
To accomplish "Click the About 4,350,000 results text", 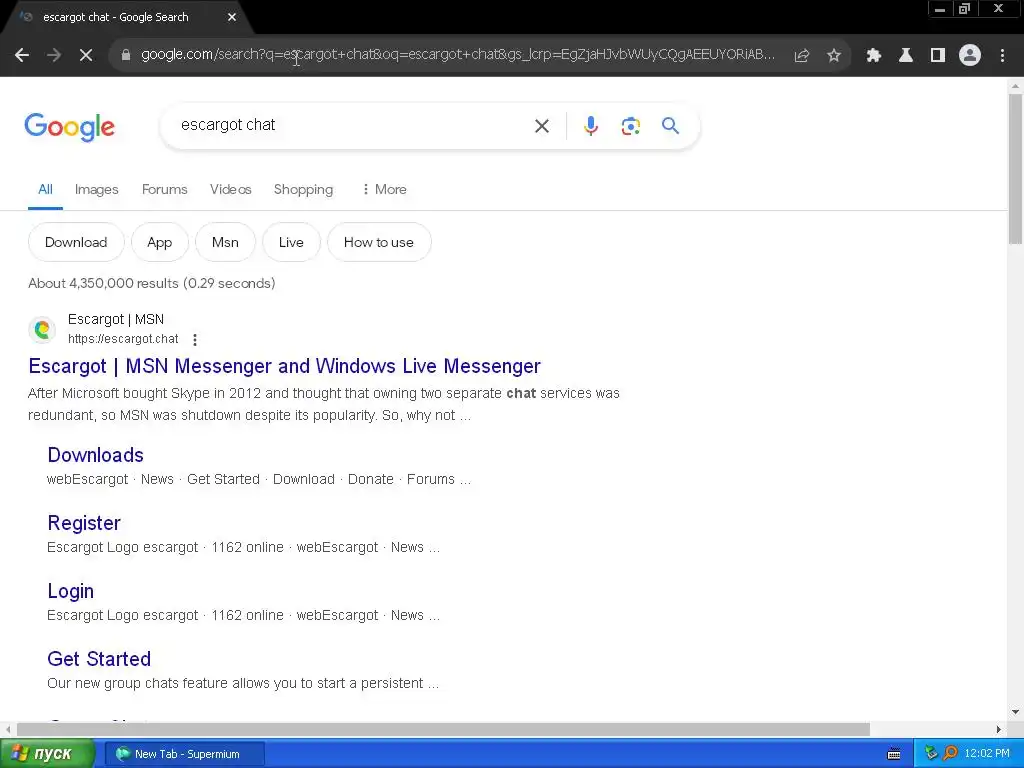I will pyautogui.click(x=152, y=283).
